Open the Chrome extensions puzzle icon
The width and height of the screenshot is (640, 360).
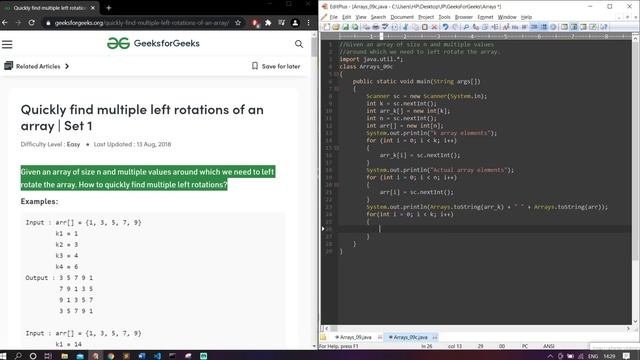coord(268,23)
